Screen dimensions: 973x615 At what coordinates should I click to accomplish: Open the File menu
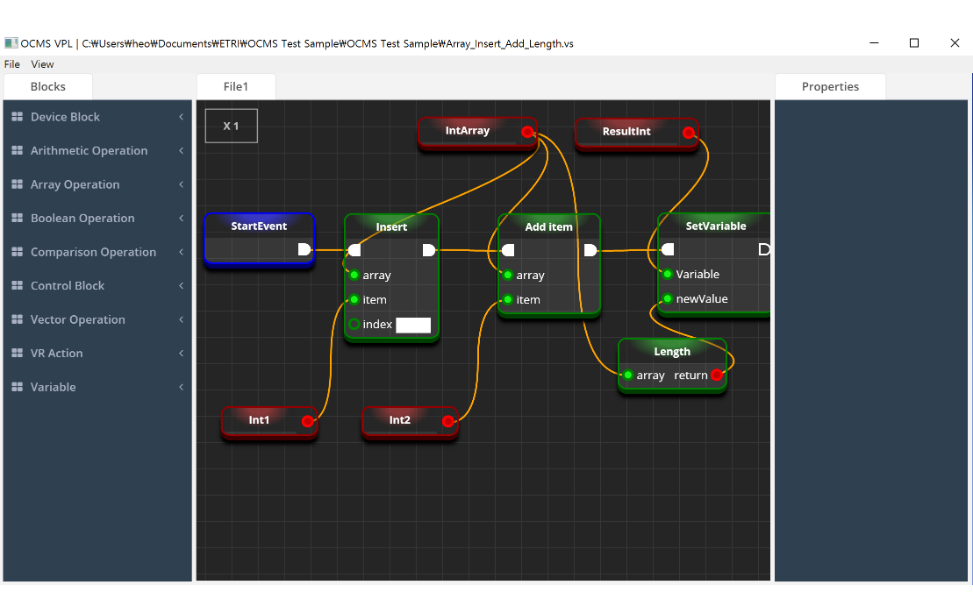point(12,64)
